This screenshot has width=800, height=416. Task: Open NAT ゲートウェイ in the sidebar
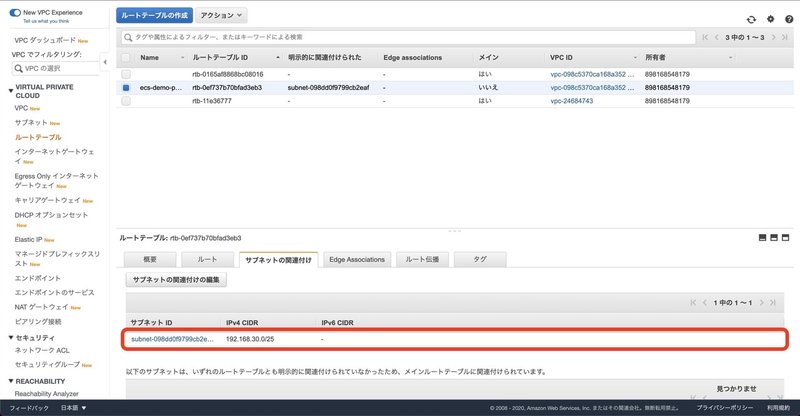pyautogui.click(x=41, y=307)
